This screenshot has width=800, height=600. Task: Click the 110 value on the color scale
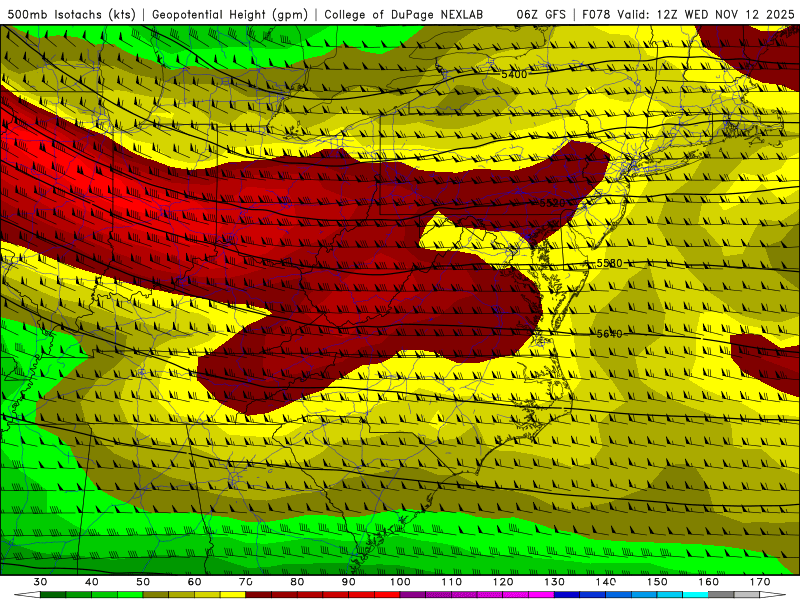452,582
